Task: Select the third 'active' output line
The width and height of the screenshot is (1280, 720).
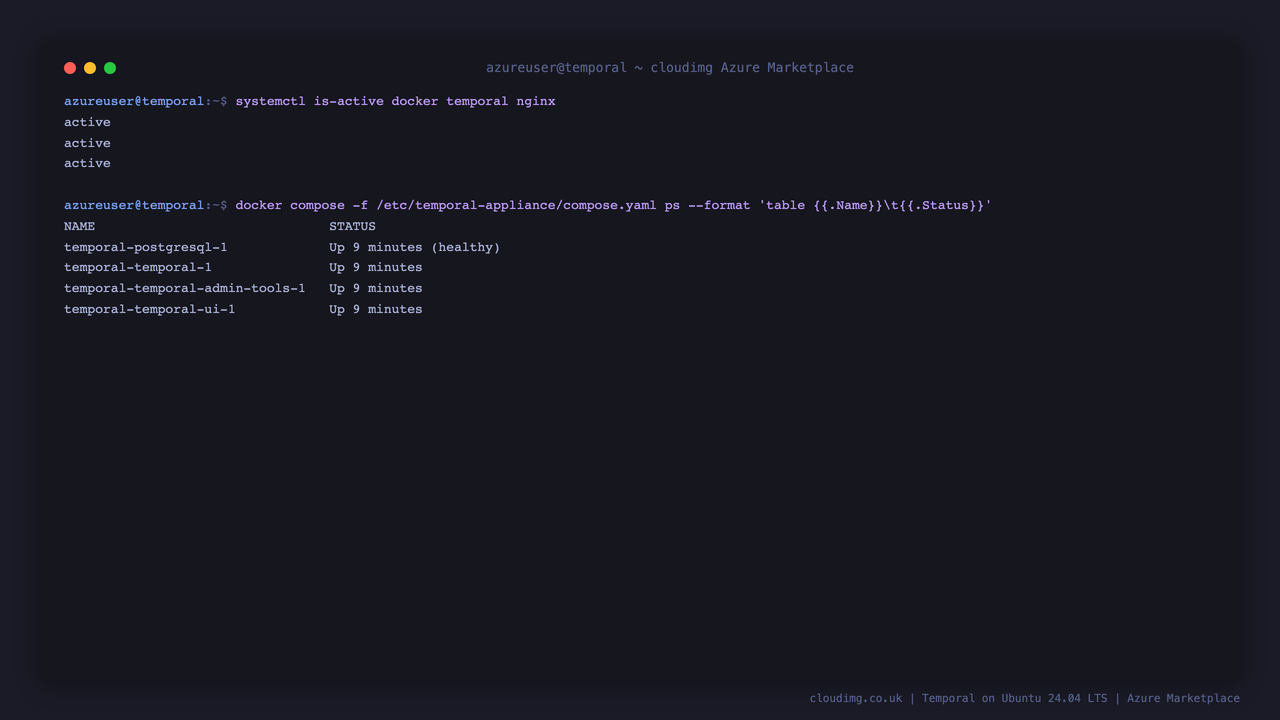Action: (x=87, y=163)
